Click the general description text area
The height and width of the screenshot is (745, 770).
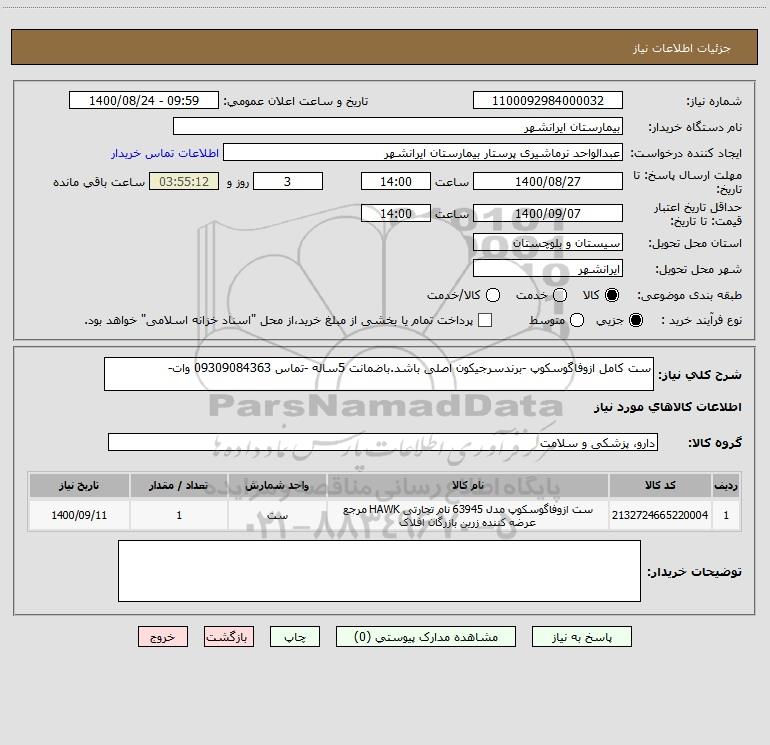pos(379,374)
